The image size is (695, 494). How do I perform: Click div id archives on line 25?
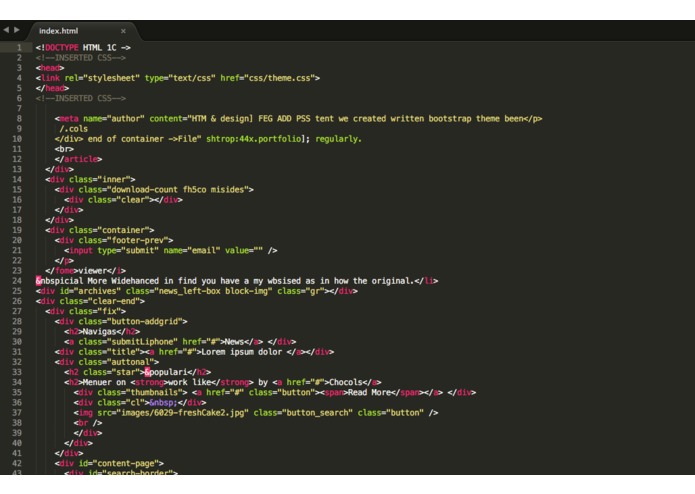pyautogui.click(x=197, y=291)
